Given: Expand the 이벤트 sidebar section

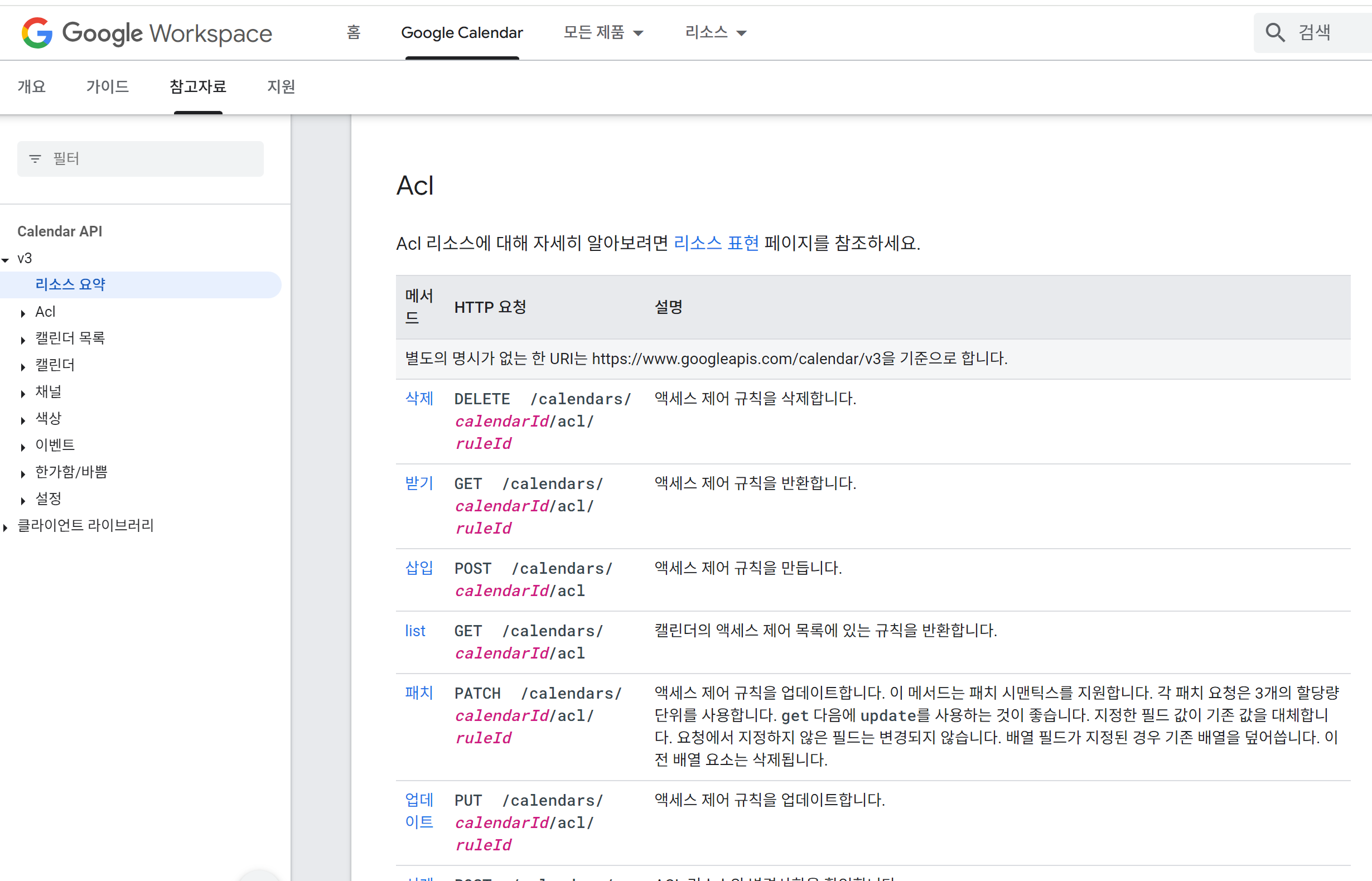Looking at the screenshot, I should click(x=23, y=447).
